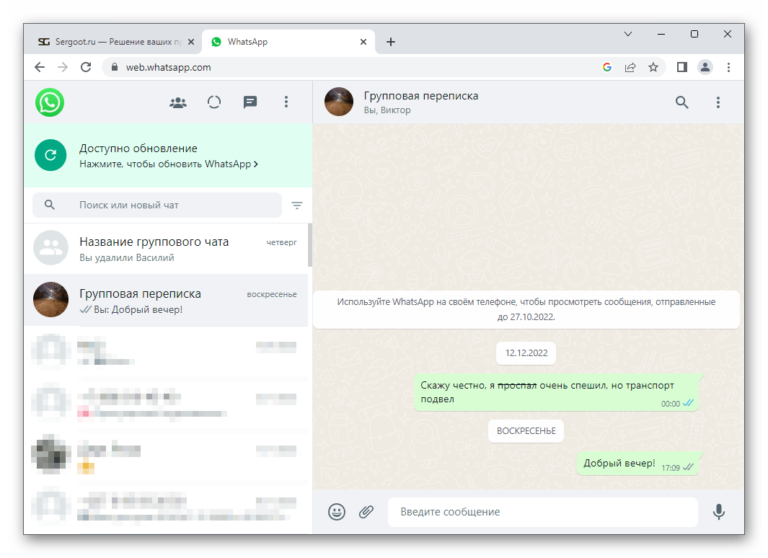
Task: Open the browser profile avatar
Action: [705, 67]
